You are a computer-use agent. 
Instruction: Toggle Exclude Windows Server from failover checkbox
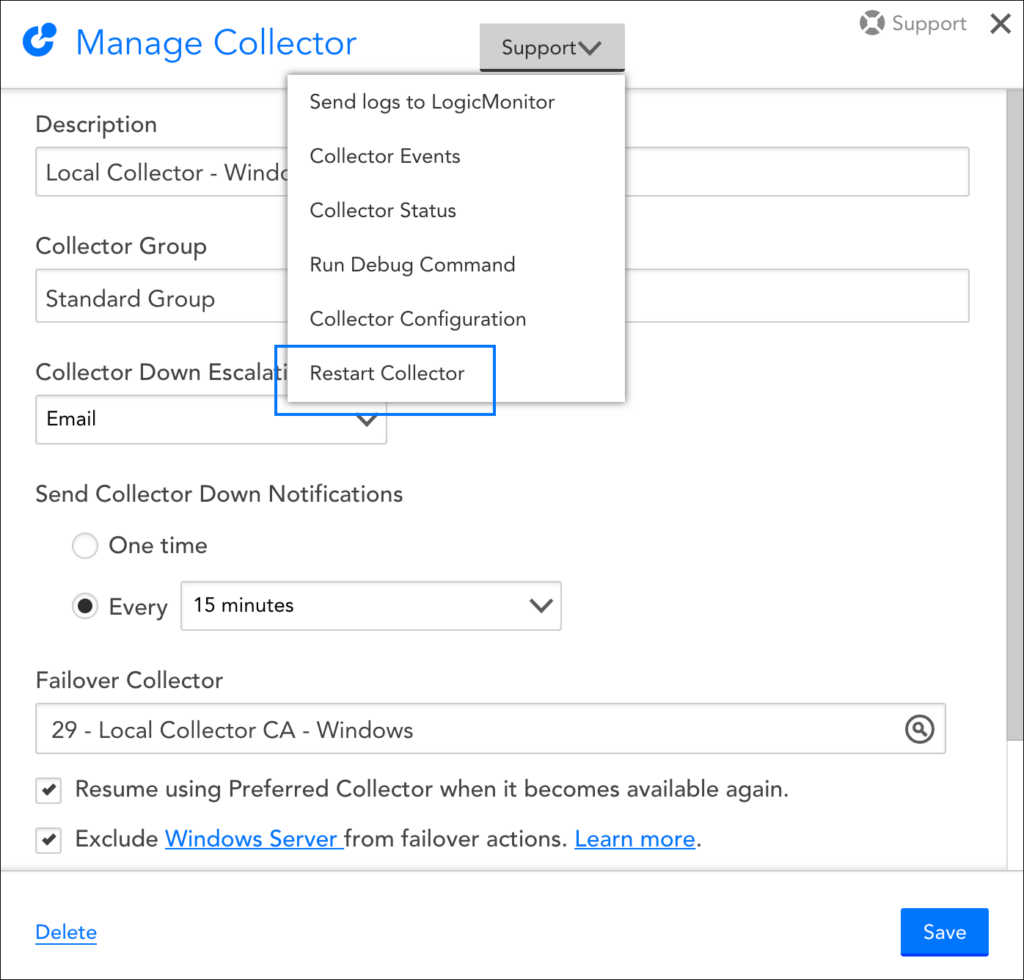click(x=48, y=840)
